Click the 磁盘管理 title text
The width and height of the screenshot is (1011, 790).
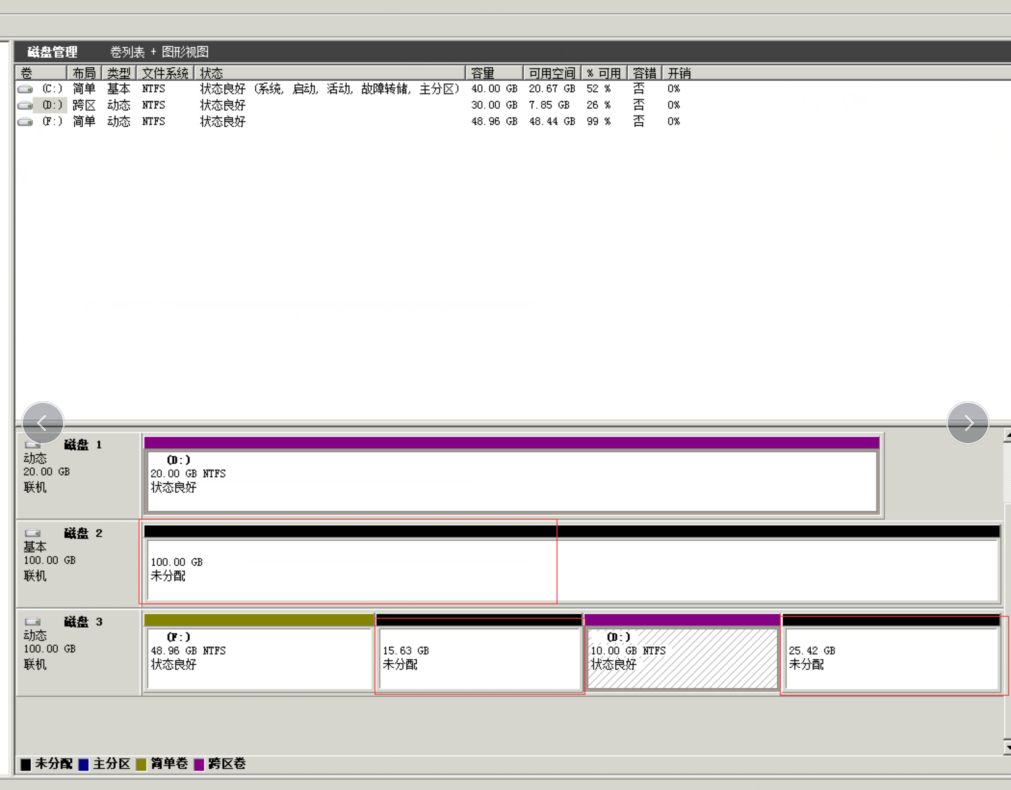click(x=52, y=52)
